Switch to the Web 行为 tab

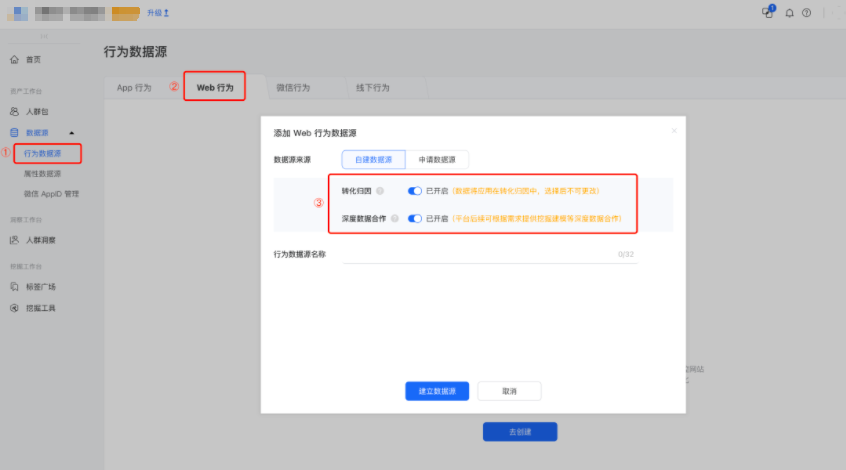tap(215, 87)
